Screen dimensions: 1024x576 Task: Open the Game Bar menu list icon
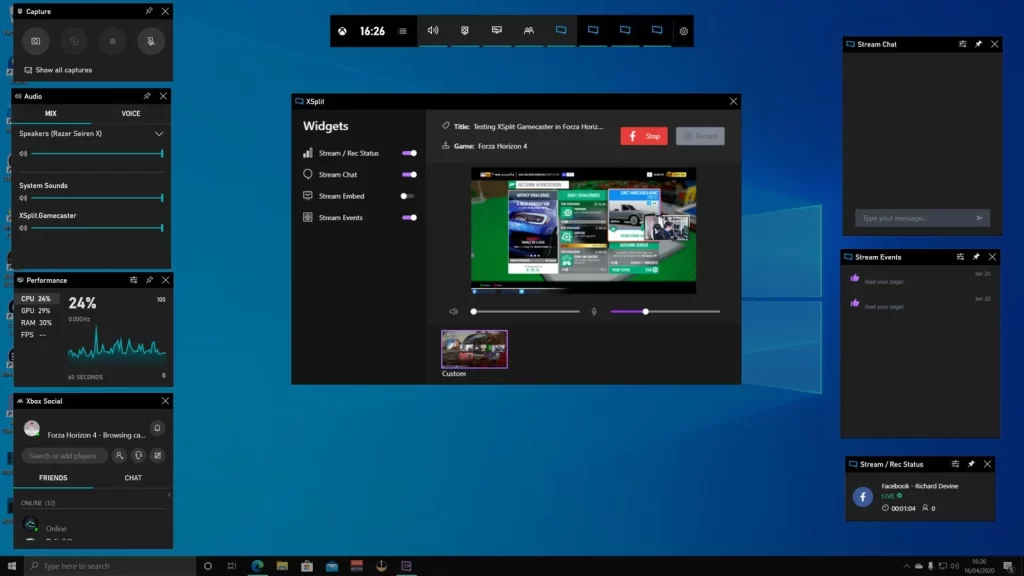coord(402,31)
